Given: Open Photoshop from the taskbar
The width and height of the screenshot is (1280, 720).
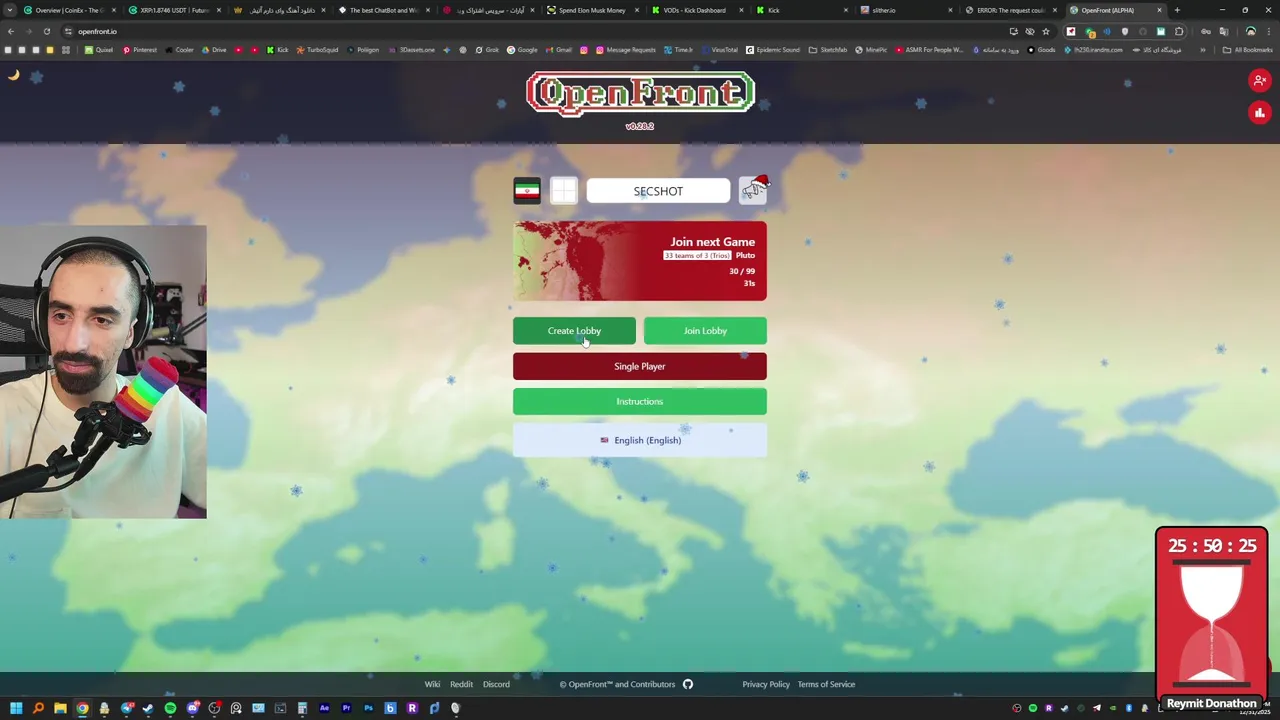Looking at the screenshot, I should tap(368, 708).
